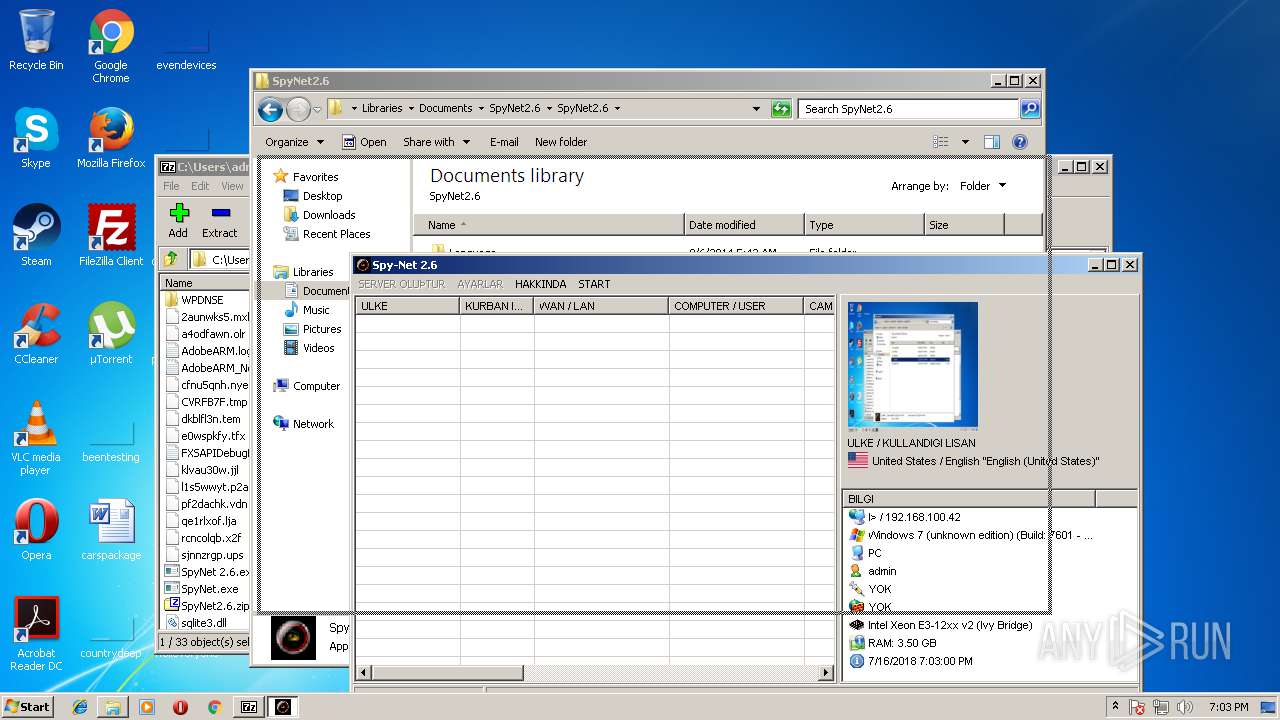
Task: Click the Search SpyNet2.6 input field
Action: pos(909,109)
